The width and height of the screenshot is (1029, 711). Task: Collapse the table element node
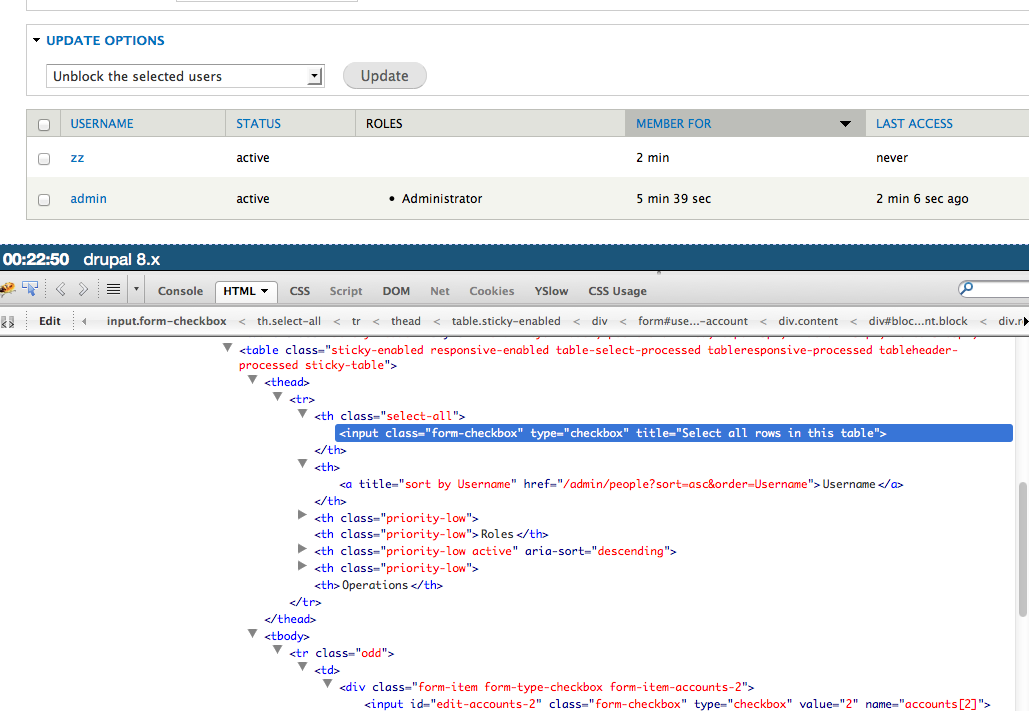[x=227, y=348]
